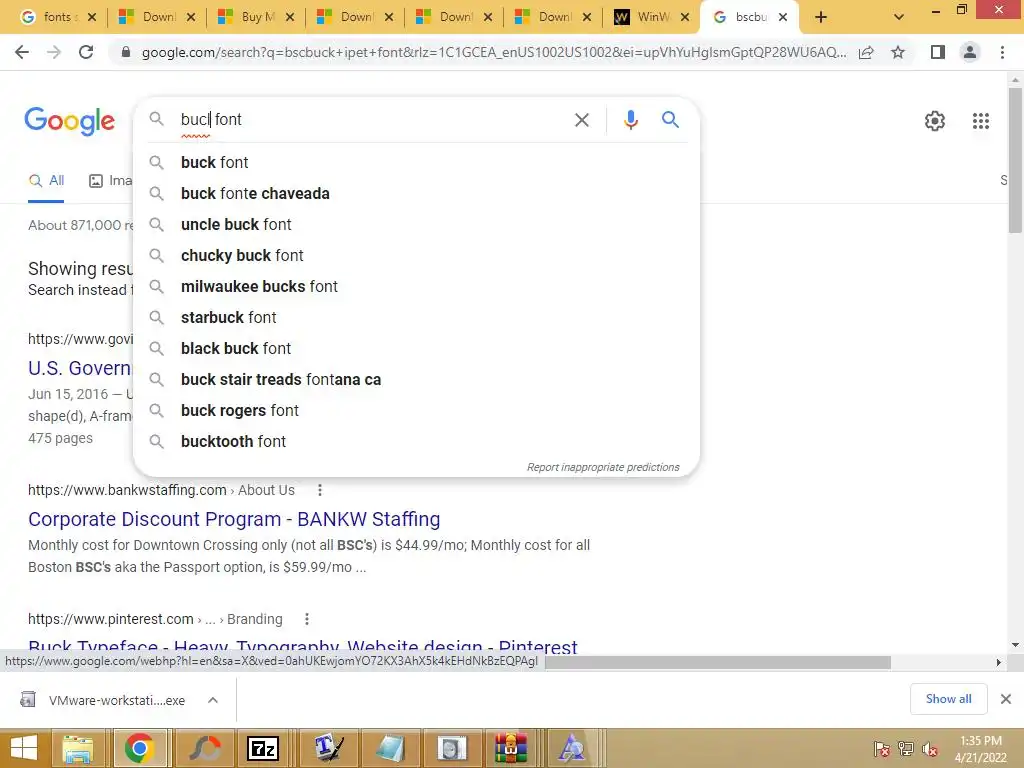Screen dimensions: 1024x768
Task: Click 'Report inappropriate predictions' link
Action: (603, 467)
